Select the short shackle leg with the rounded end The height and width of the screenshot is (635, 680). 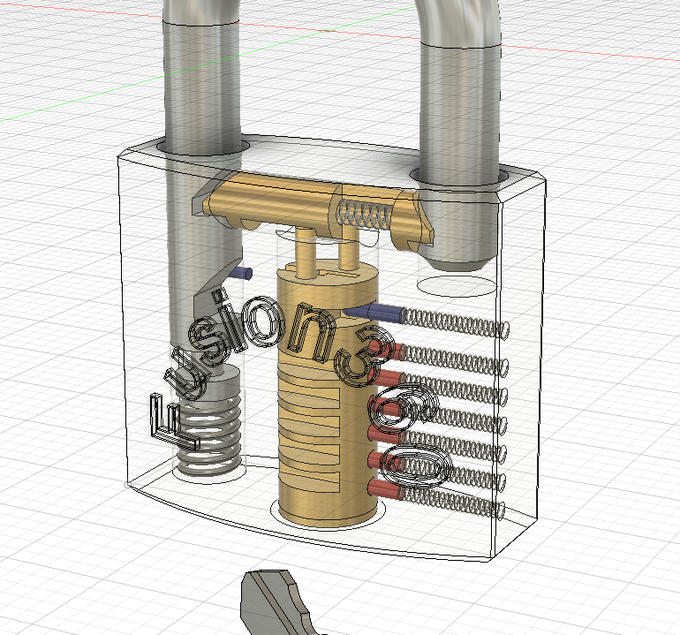(458, 156)
